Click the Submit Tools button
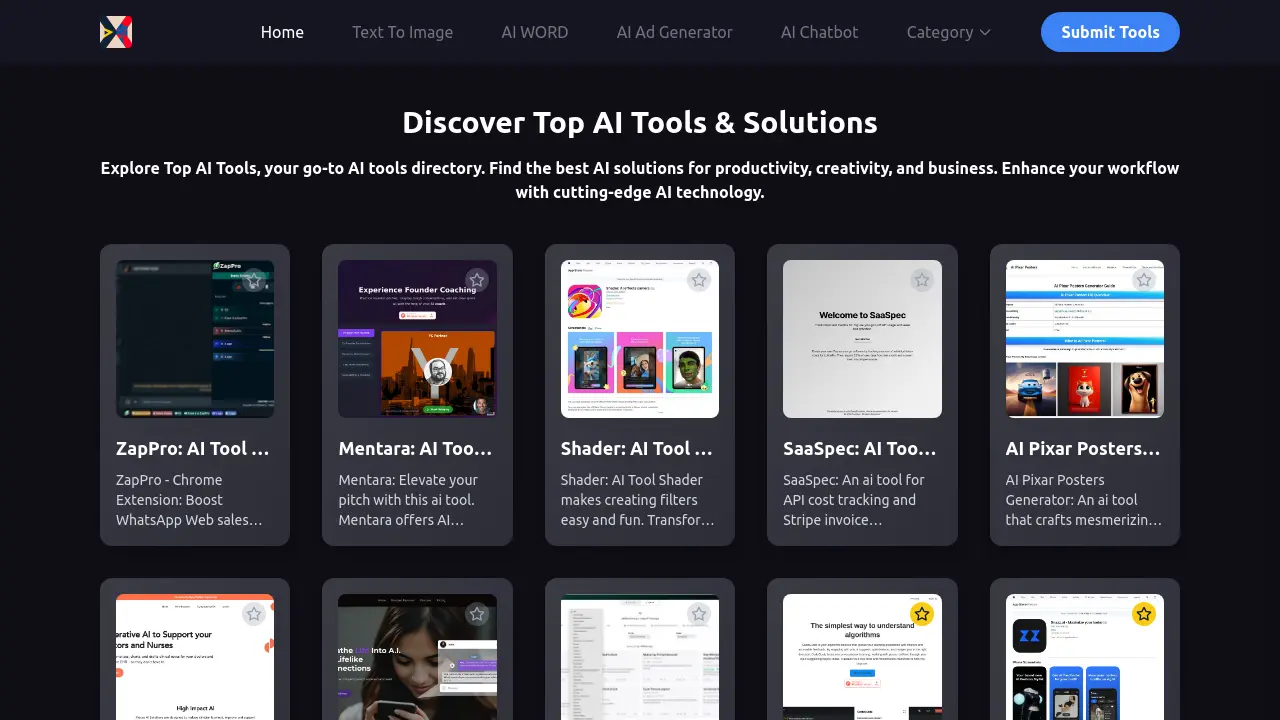The width and height of the screenshot is (1280, 720). coord(1110,32)
